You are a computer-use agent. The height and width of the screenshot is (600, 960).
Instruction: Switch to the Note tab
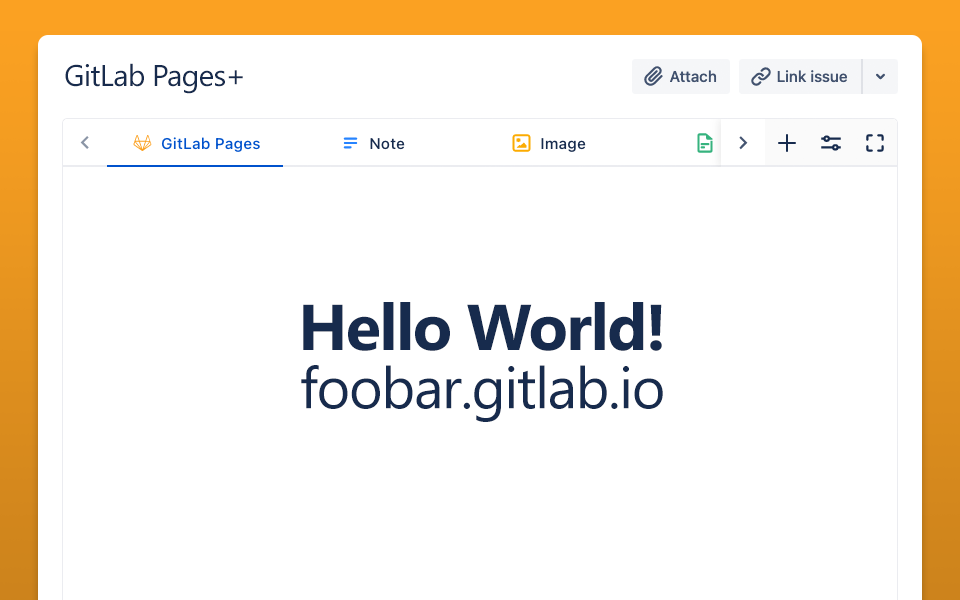click(x=373, y=143)
